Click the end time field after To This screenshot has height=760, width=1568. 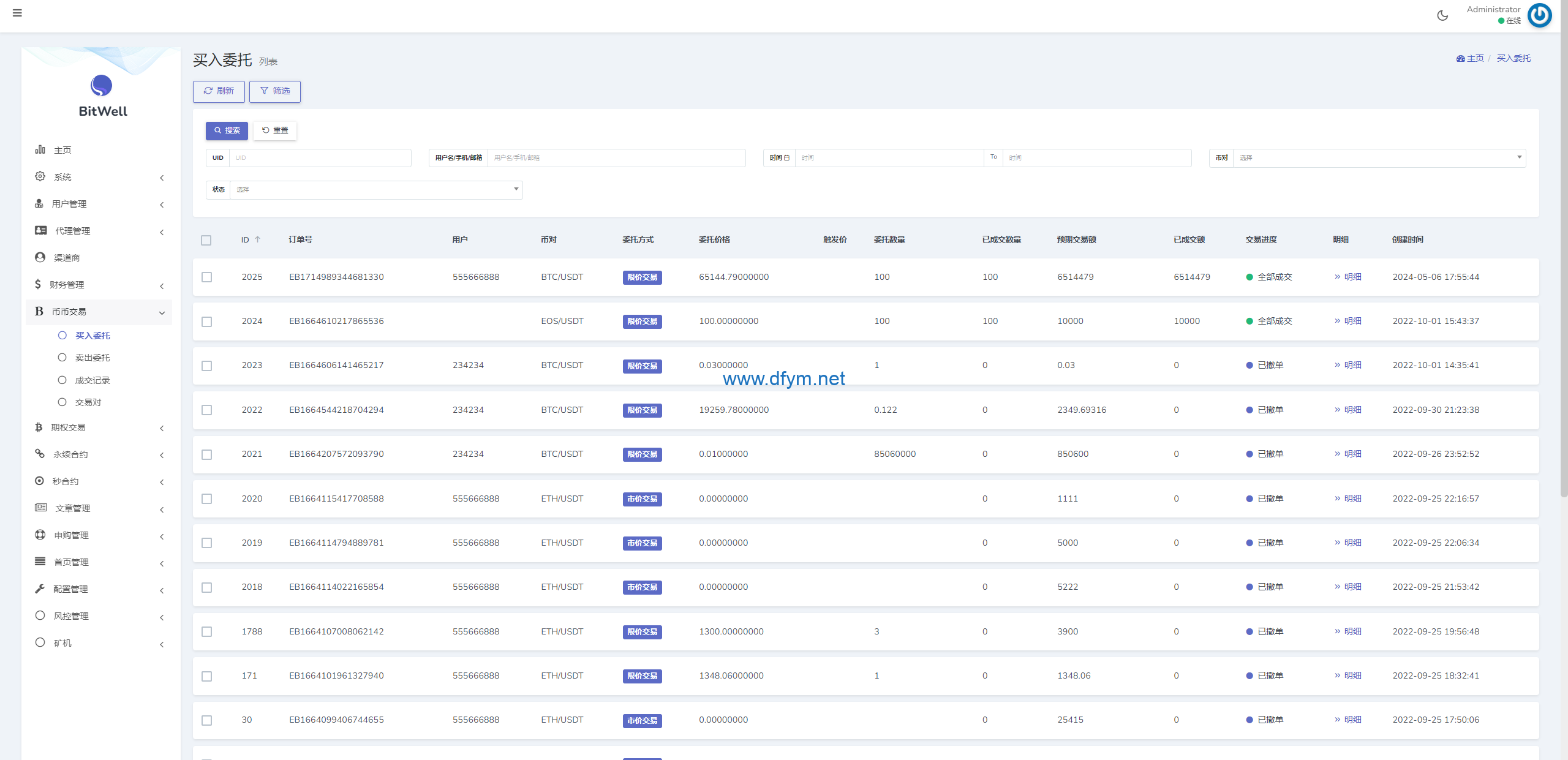pos(1097,158)
